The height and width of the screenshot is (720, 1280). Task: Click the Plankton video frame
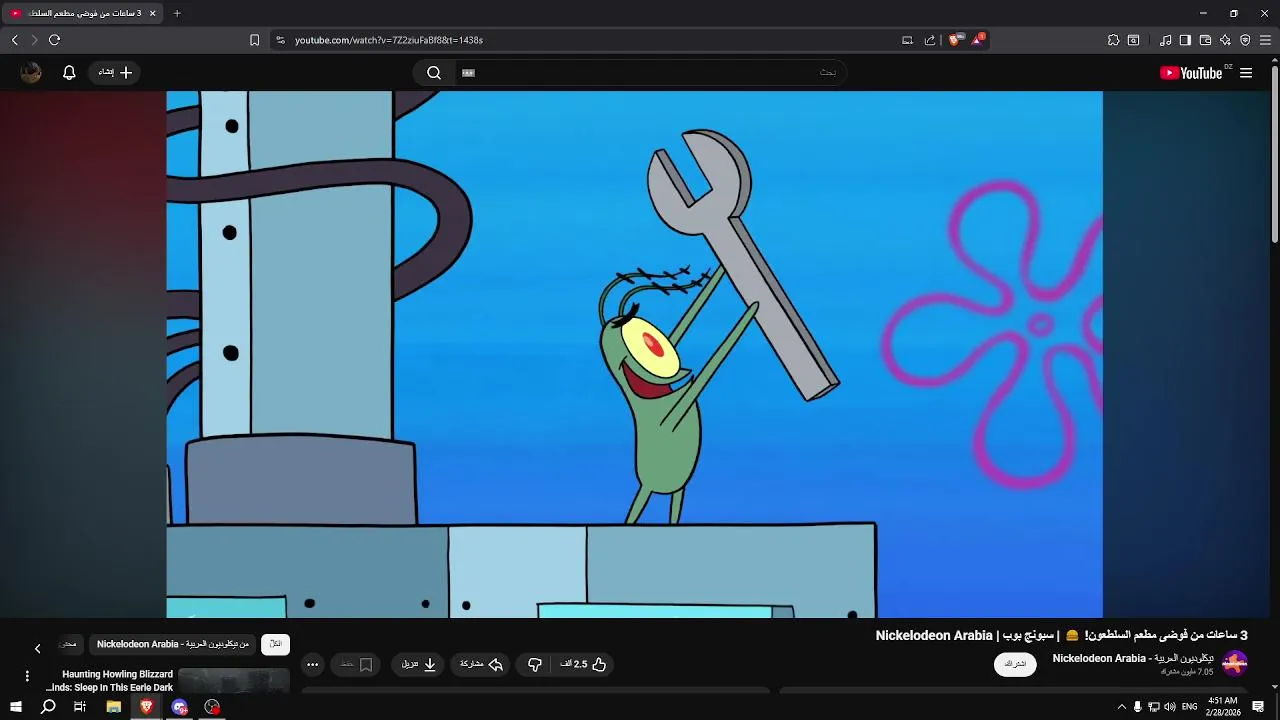click(634, 354)
